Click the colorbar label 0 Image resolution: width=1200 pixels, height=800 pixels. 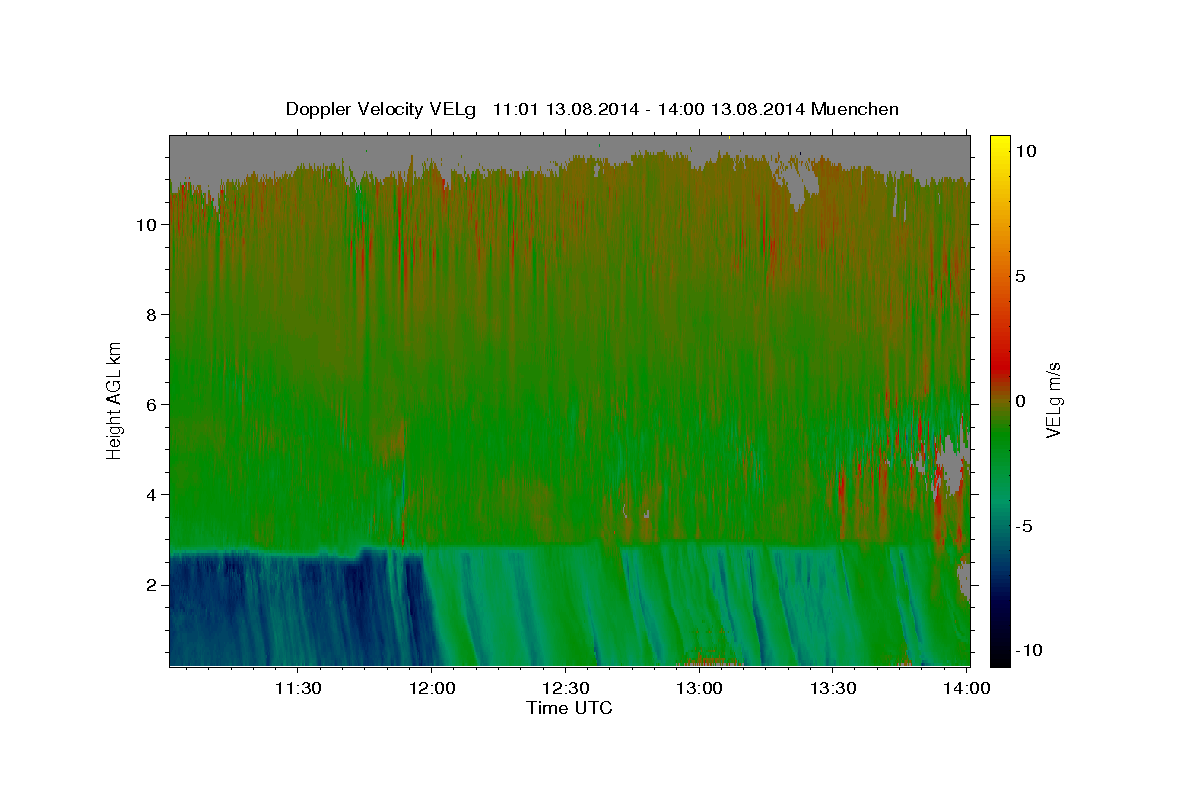[1021, 401]
